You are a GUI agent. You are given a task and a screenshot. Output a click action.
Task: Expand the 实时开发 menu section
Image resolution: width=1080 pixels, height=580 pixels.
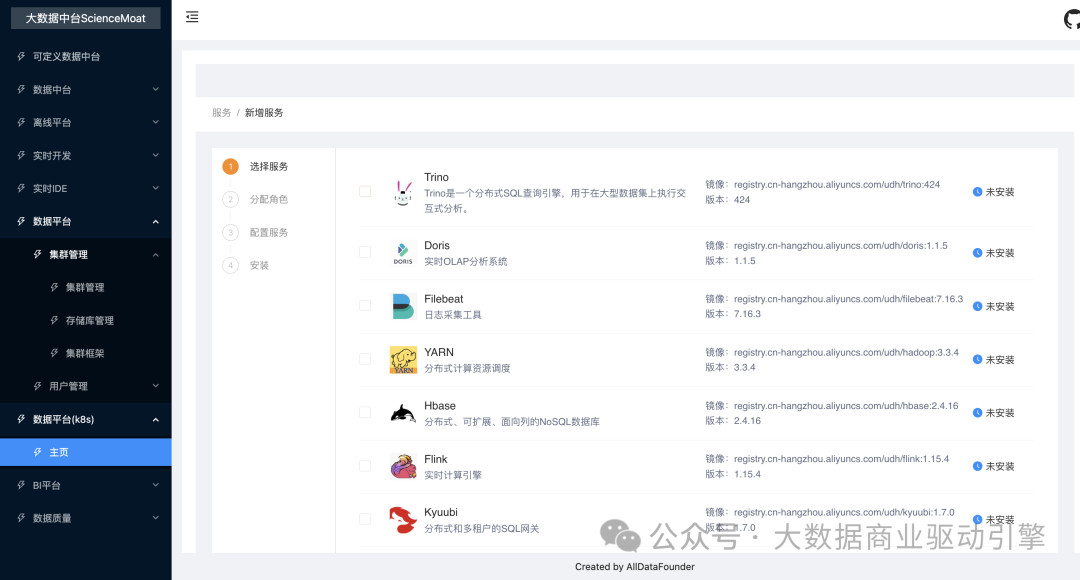(x=85, y=156)
